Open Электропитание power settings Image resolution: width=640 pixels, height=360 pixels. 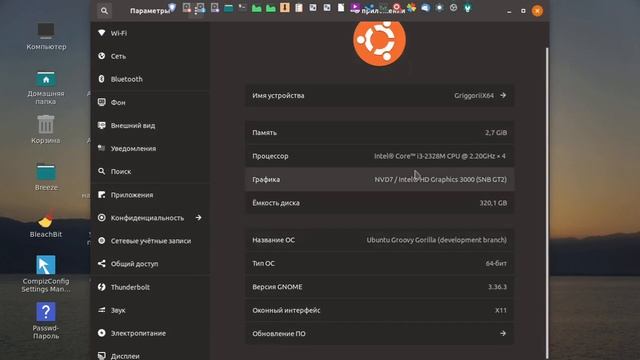(x=151, y=333)
